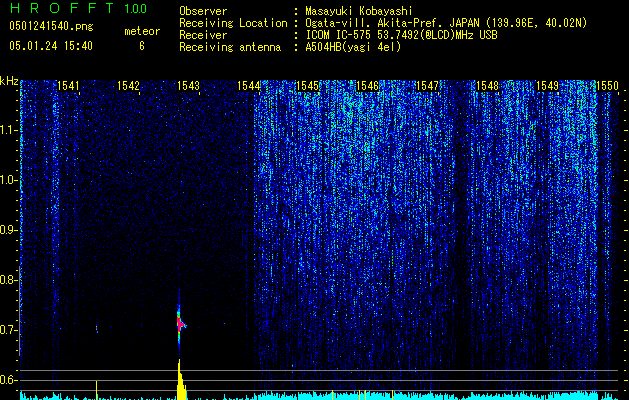Image resolution: width=629 pixels, height=400 pixels.
Task: Click the date stamp 05.01.24 15:40
Action: coord(51,46)
